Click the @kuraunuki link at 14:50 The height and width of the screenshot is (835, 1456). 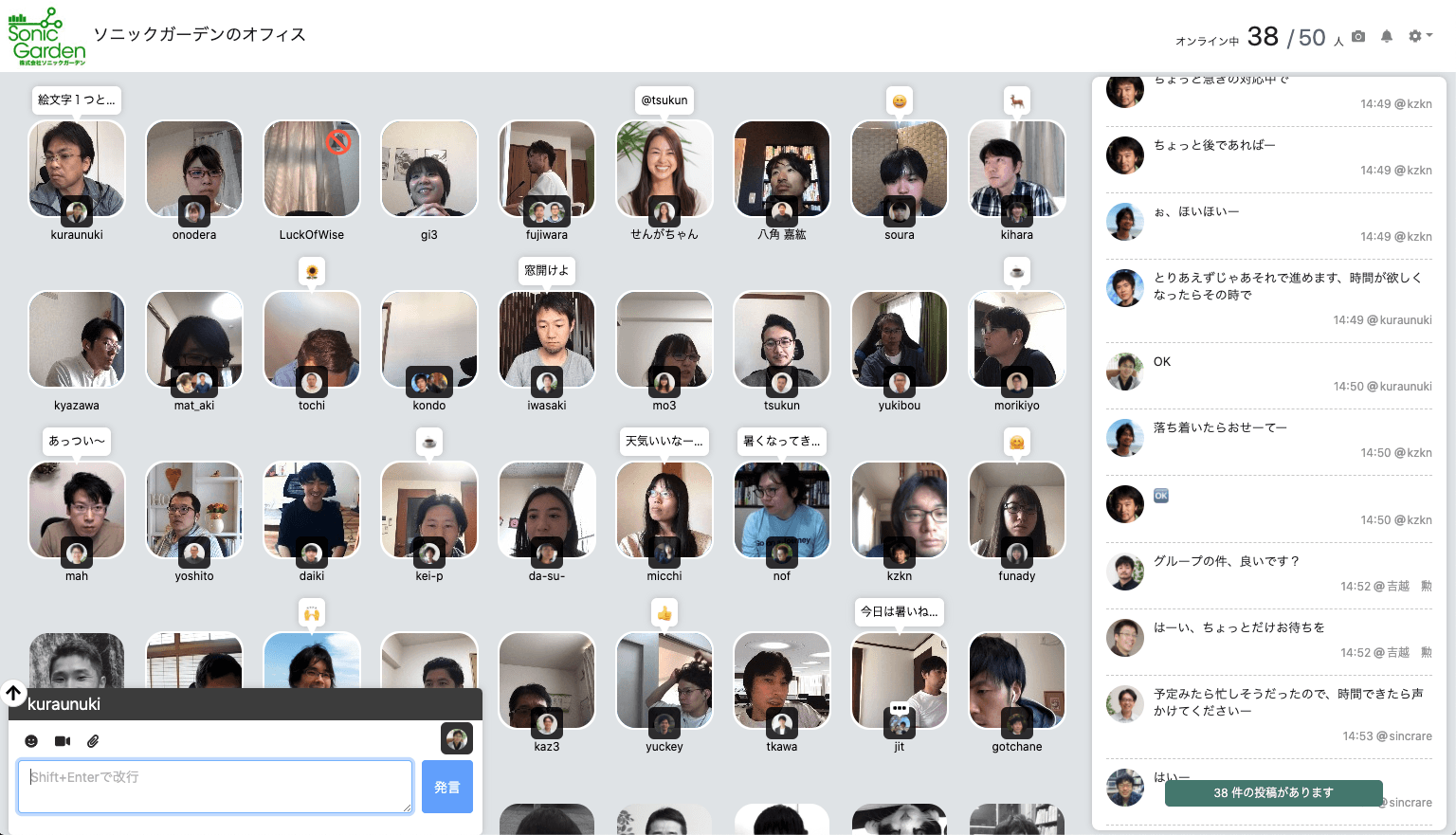coord(1399,387)
